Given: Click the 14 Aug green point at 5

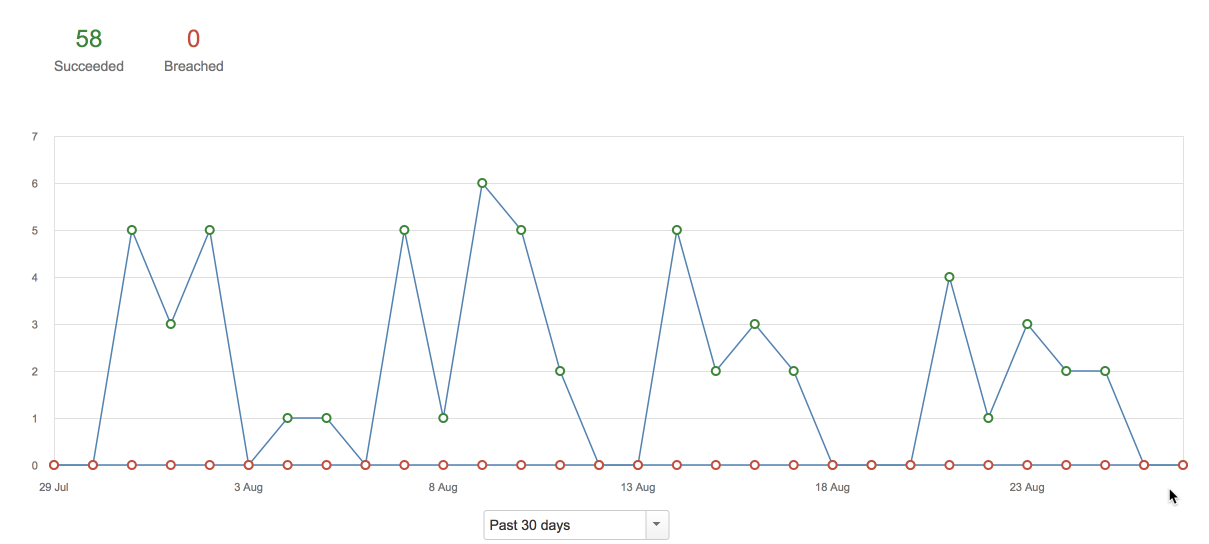Looking at the screenshot, I should click(677, 230).
